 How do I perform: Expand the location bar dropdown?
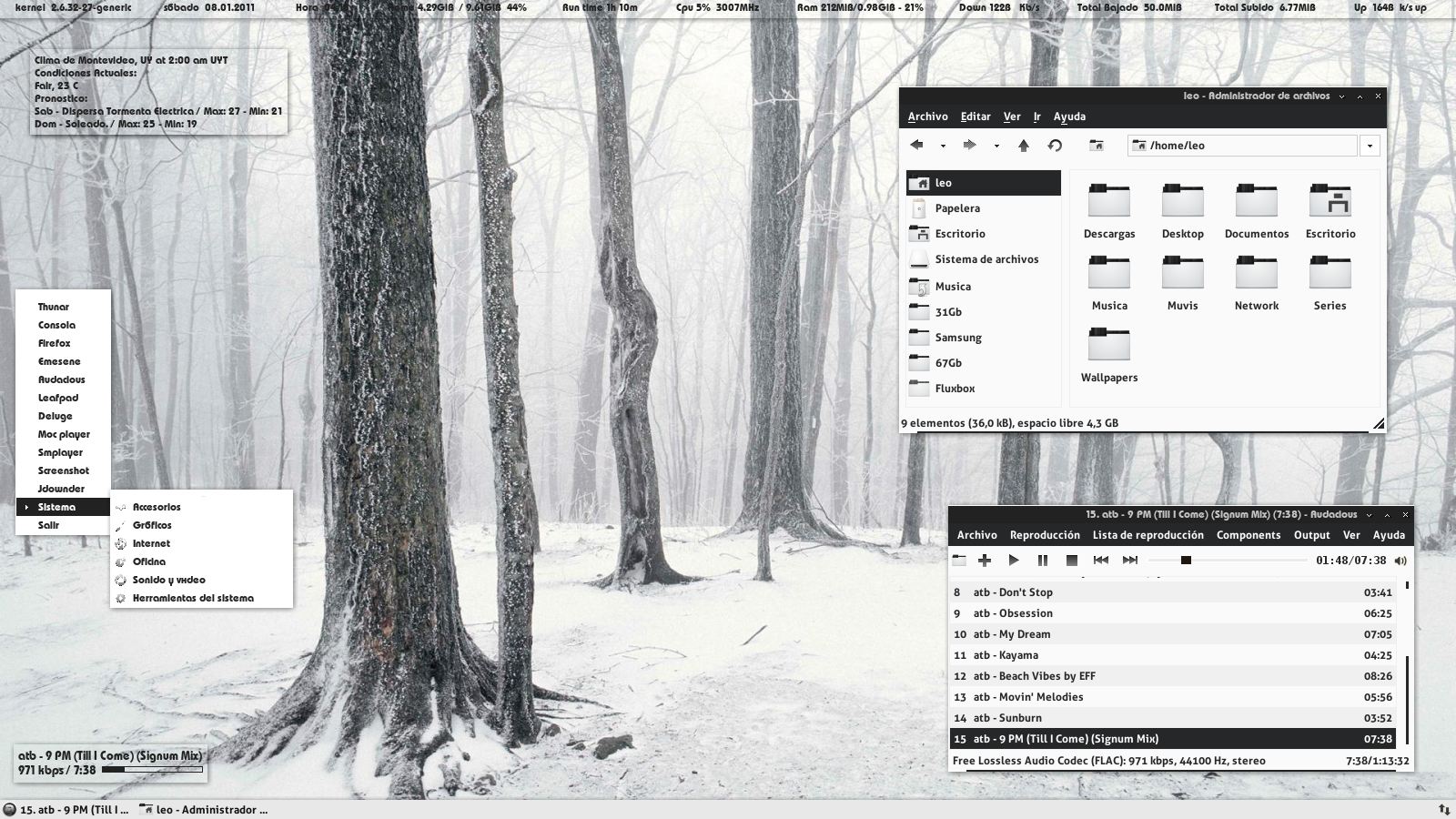(x=1370, y=146)
